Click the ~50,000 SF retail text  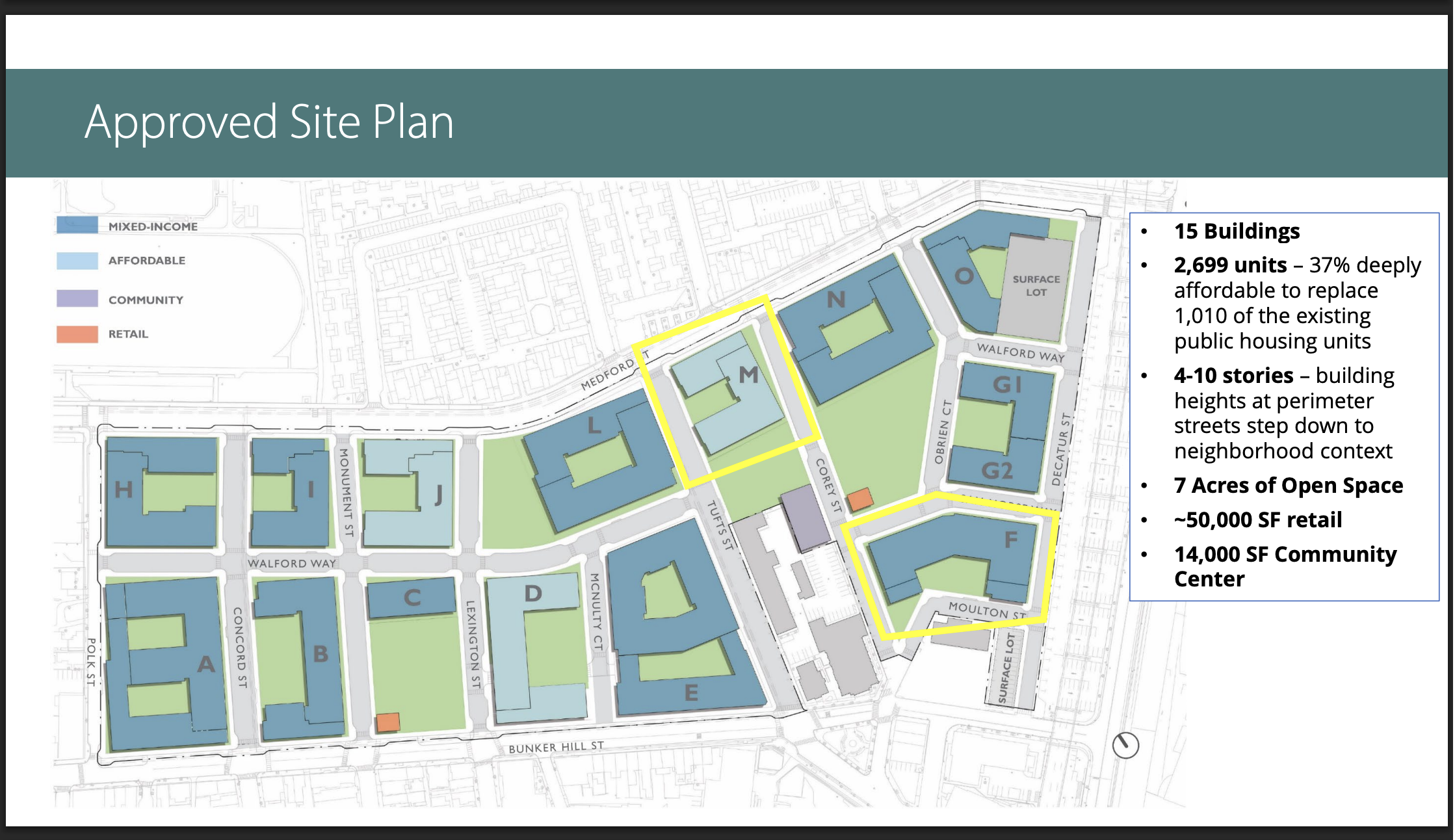point(1257,519)
